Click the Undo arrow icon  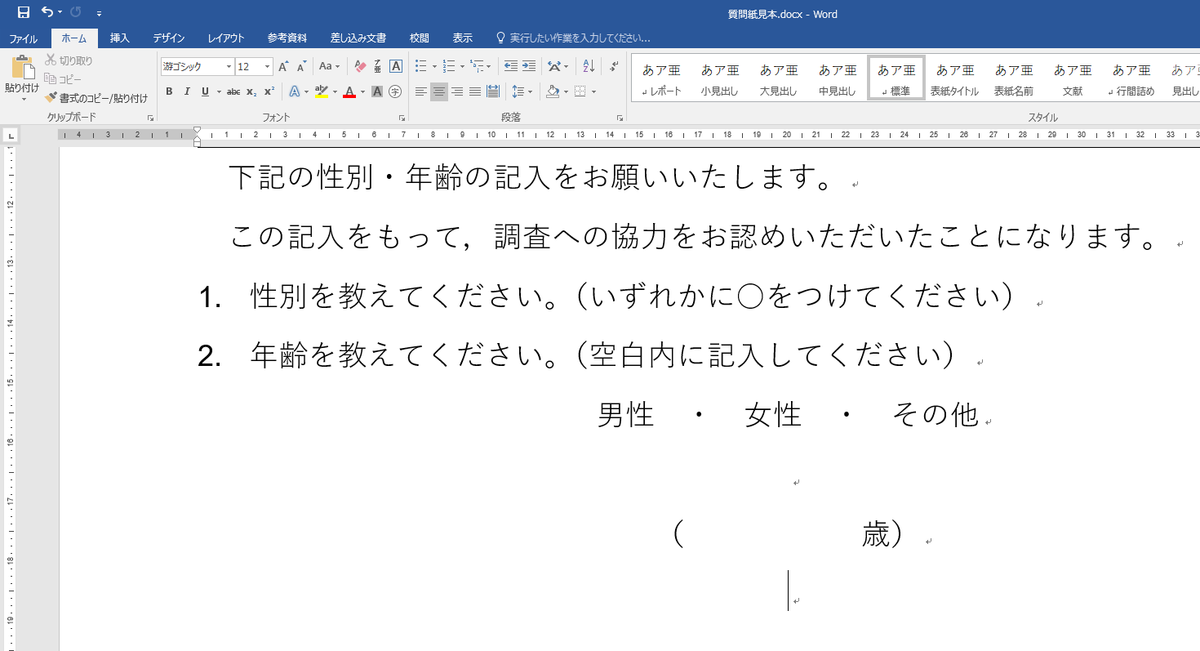49,12
